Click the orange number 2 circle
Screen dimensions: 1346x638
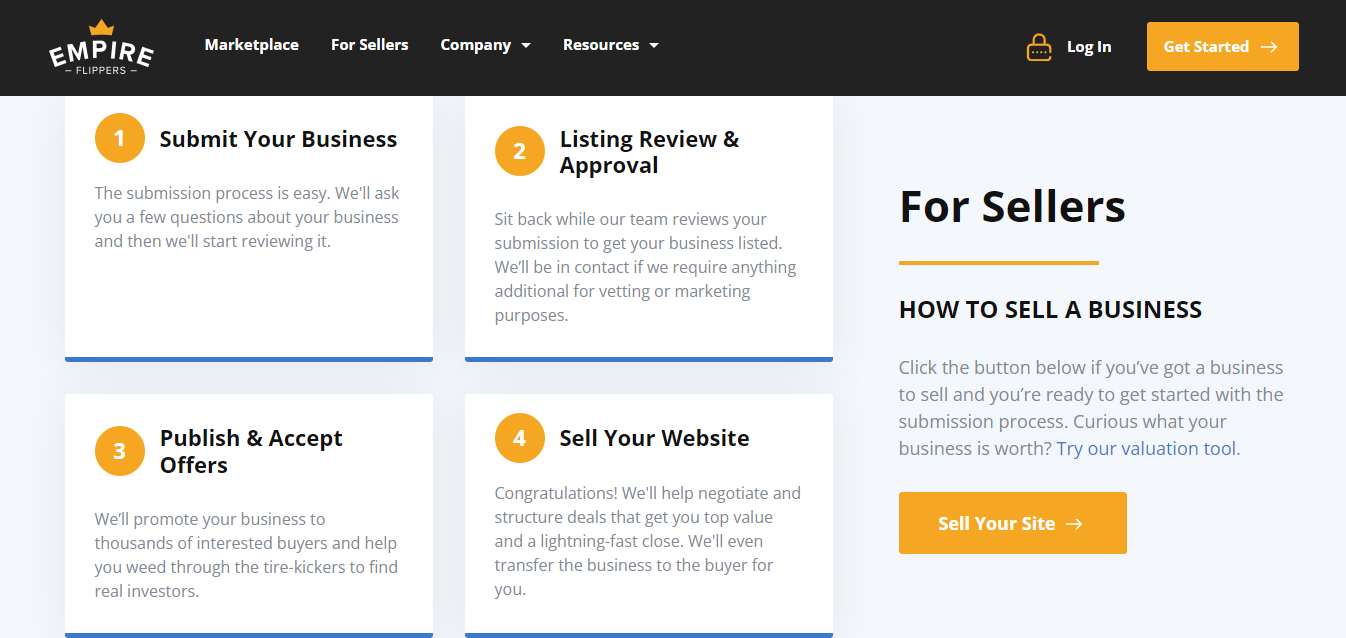pyautogui.click(x=520, y=151)
